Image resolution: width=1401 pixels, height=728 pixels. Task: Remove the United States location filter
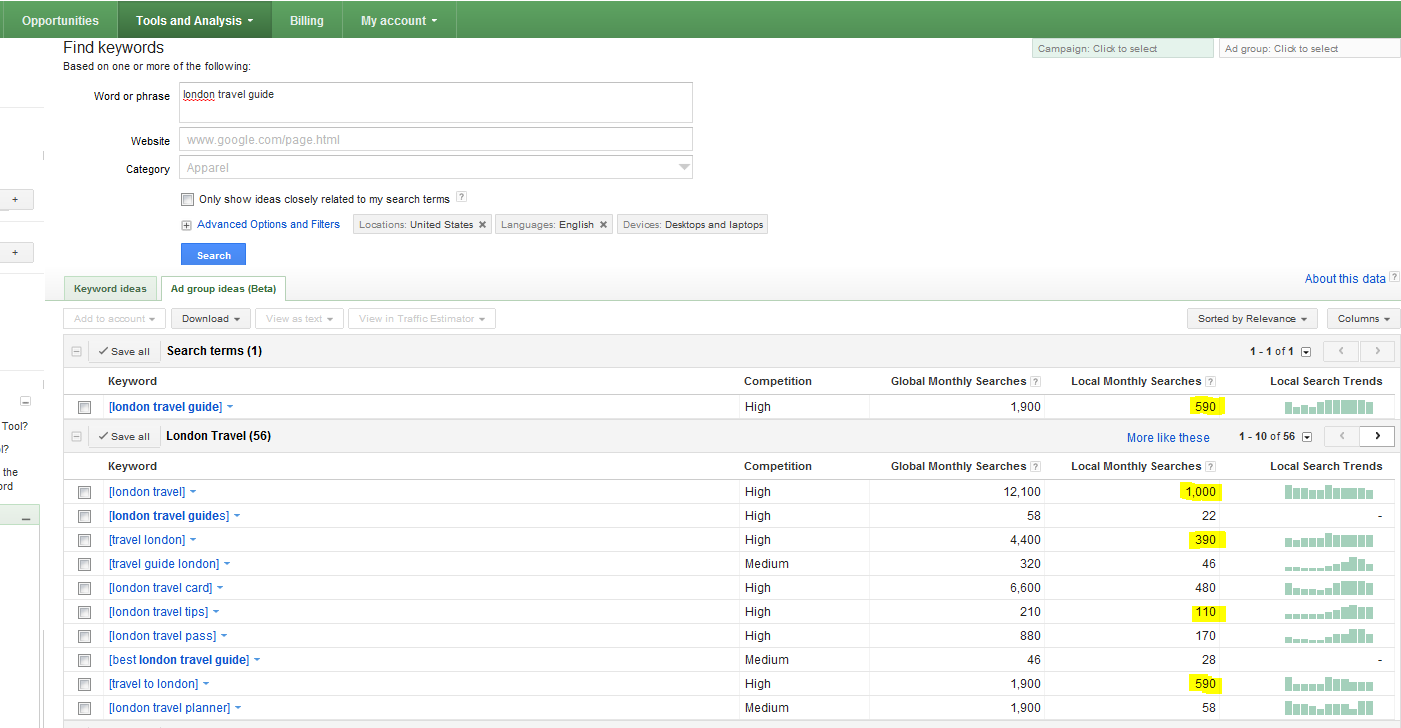(482, 225)
